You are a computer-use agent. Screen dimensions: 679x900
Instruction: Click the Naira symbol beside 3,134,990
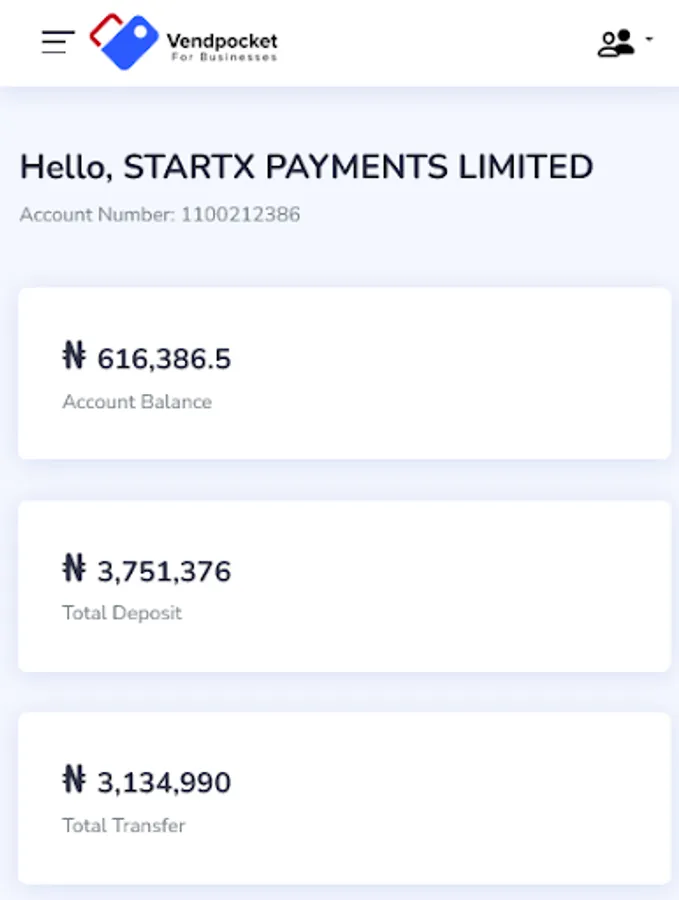(74, 781)
